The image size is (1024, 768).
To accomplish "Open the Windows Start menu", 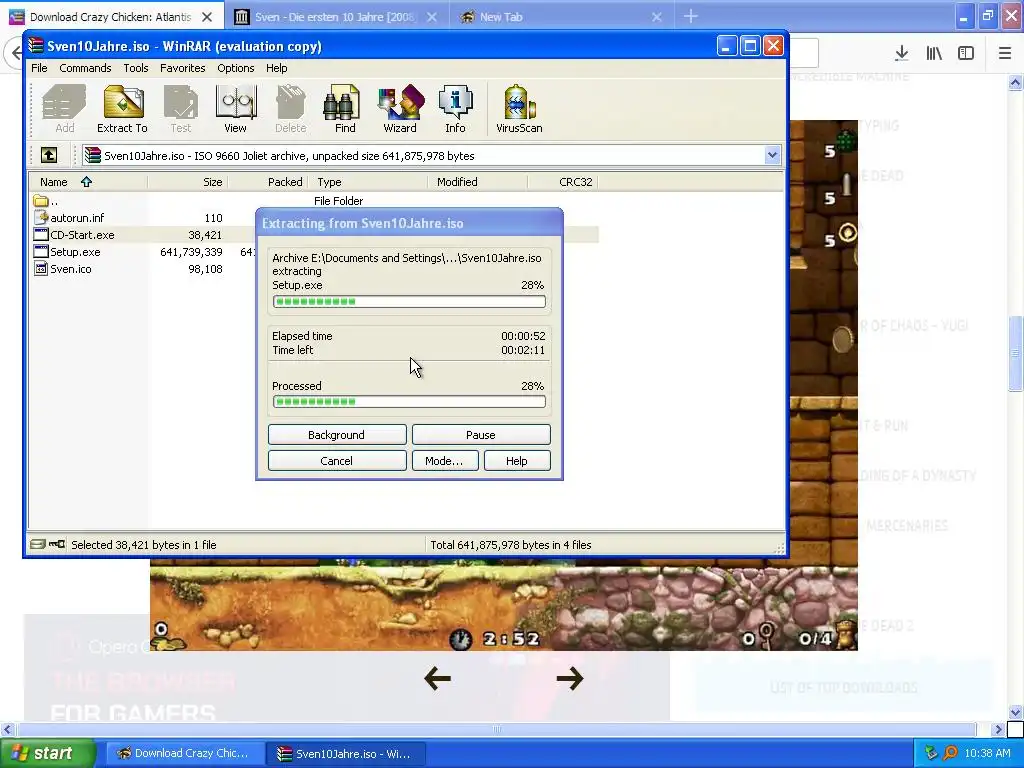I will [48, 753].
